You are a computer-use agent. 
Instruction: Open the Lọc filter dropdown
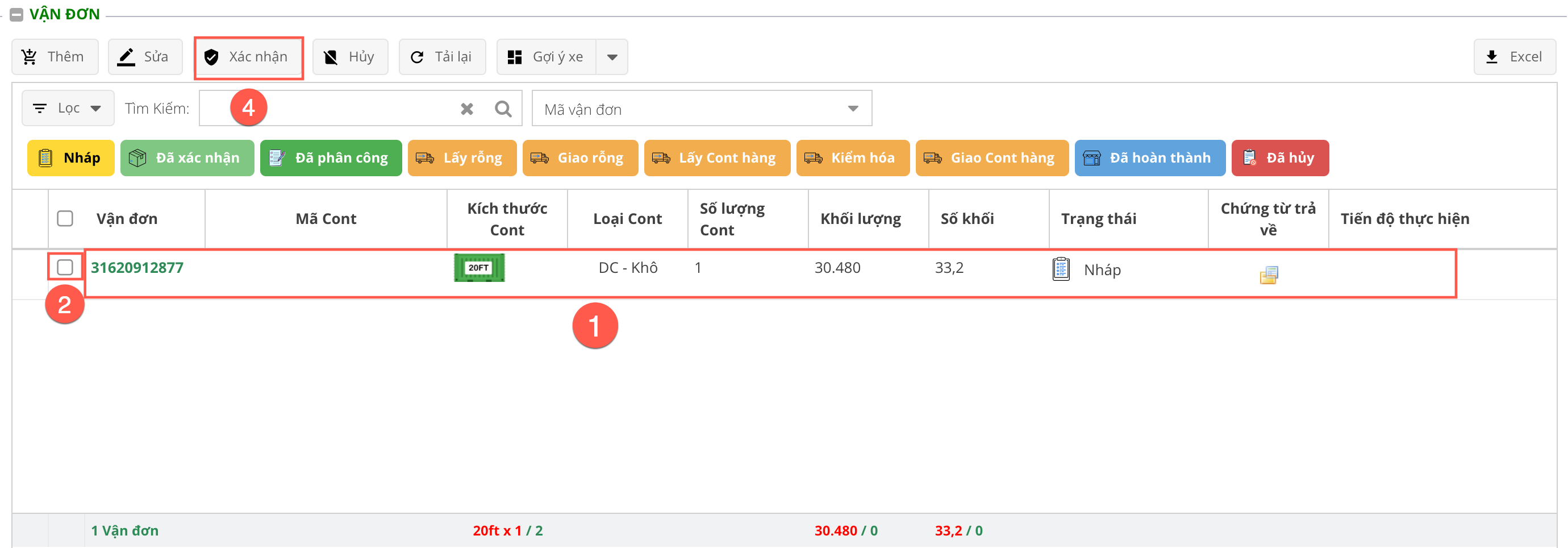point(68,109)
